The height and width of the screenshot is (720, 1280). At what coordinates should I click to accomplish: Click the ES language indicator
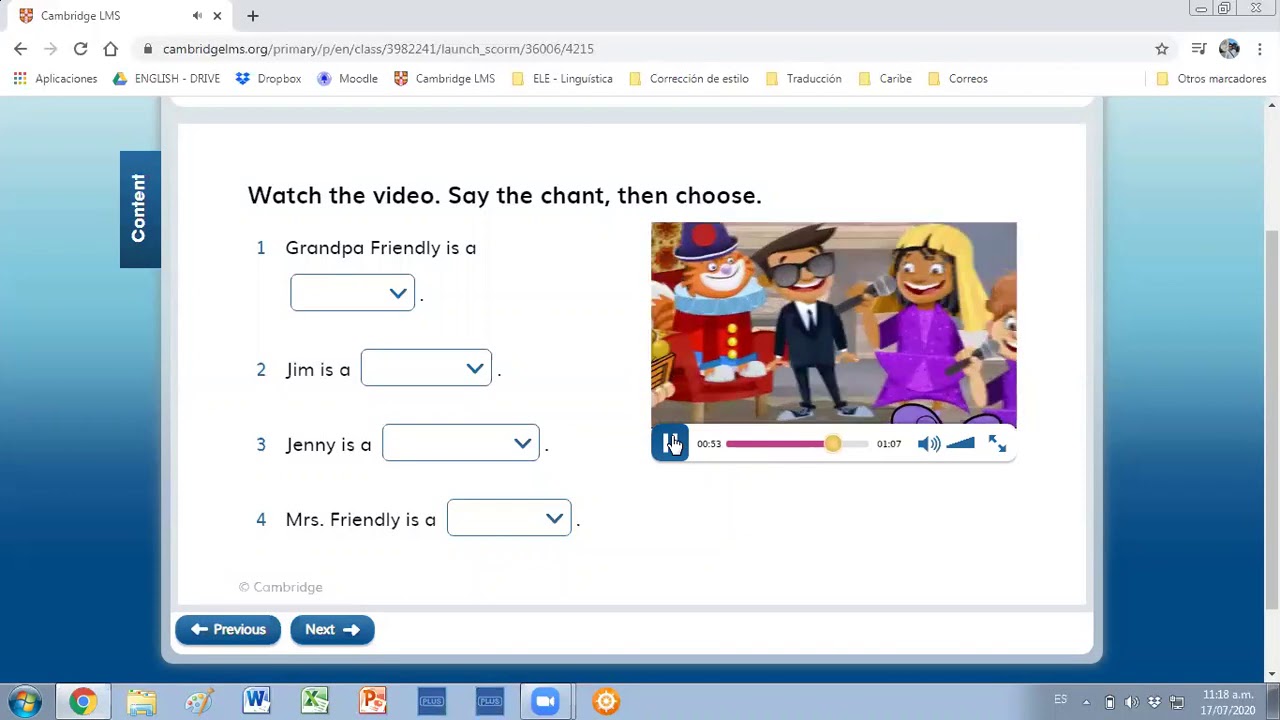(x=1060, y=699)
